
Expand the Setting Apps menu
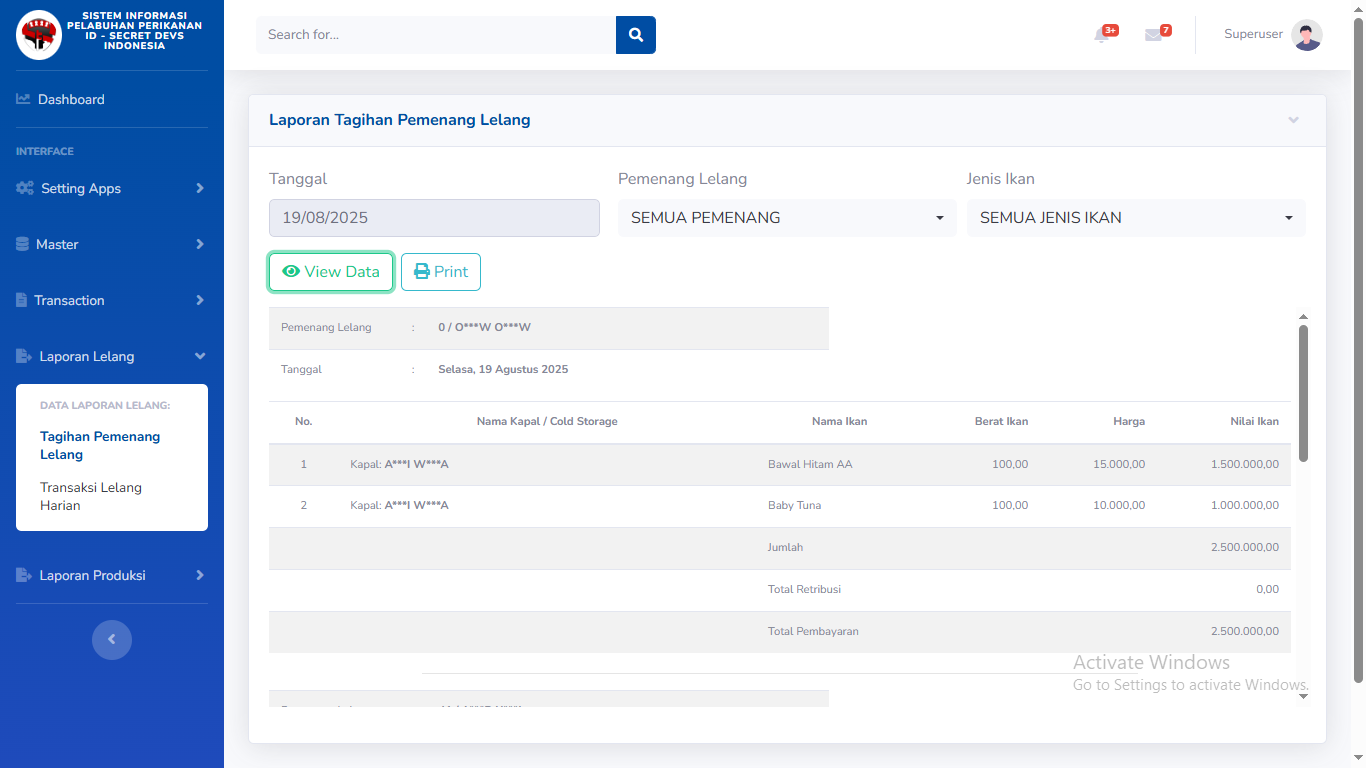111,188
